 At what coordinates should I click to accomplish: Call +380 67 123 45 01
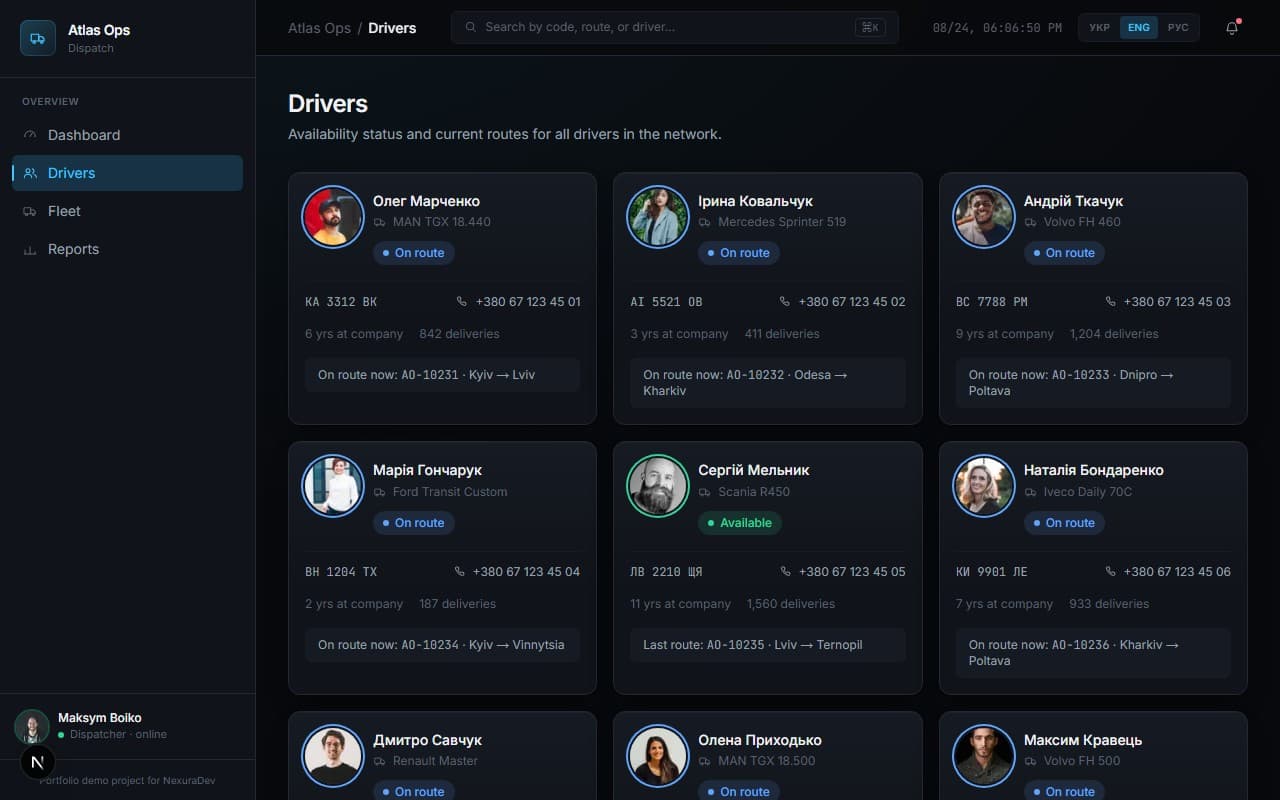pyautogui.click(x=518, y=301)
